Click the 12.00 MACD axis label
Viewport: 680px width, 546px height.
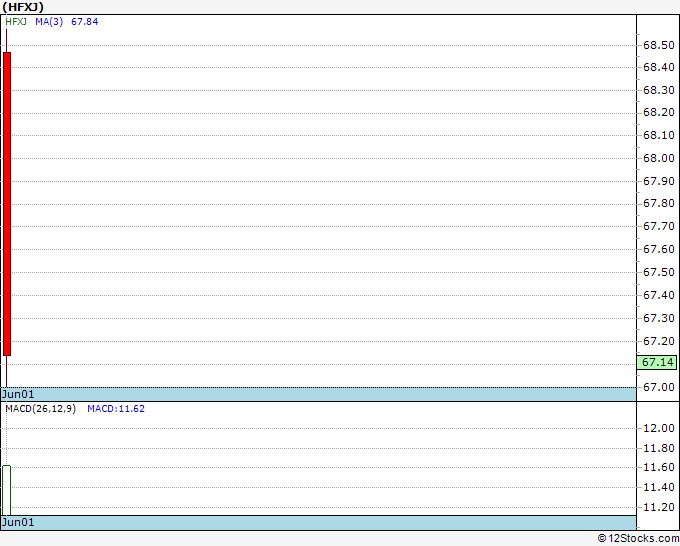point(658,428)
